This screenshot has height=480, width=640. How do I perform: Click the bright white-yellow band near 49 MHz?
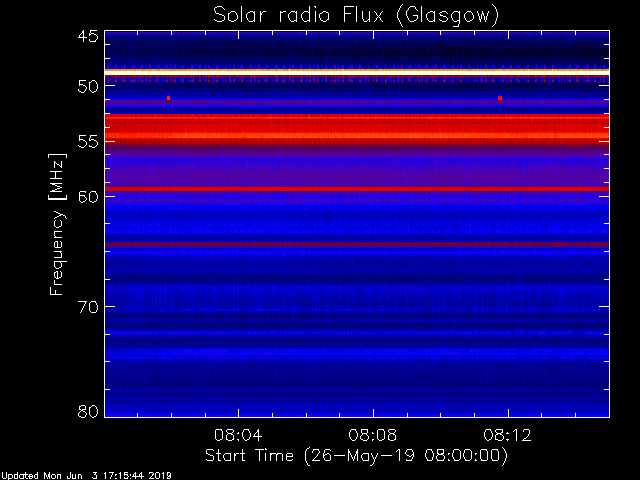tap(357, 72)
